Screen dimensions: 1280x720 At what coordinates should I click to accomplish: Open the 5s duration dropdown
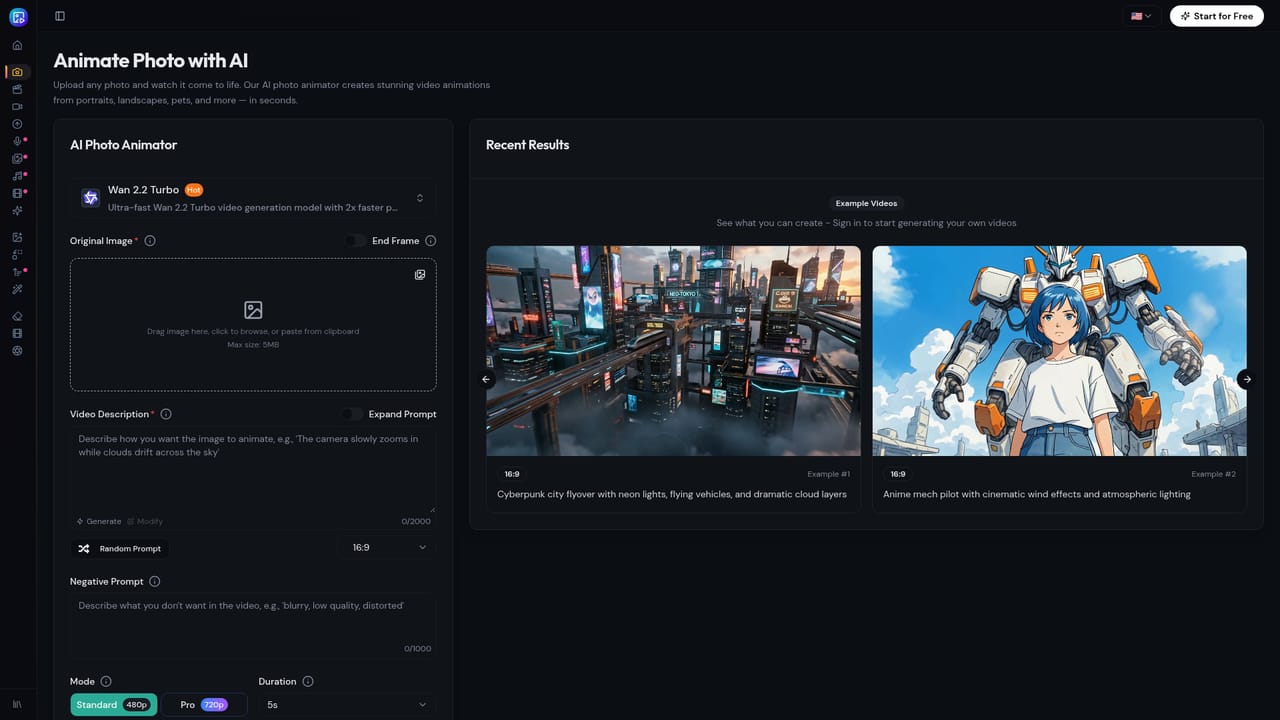point(347,705)
